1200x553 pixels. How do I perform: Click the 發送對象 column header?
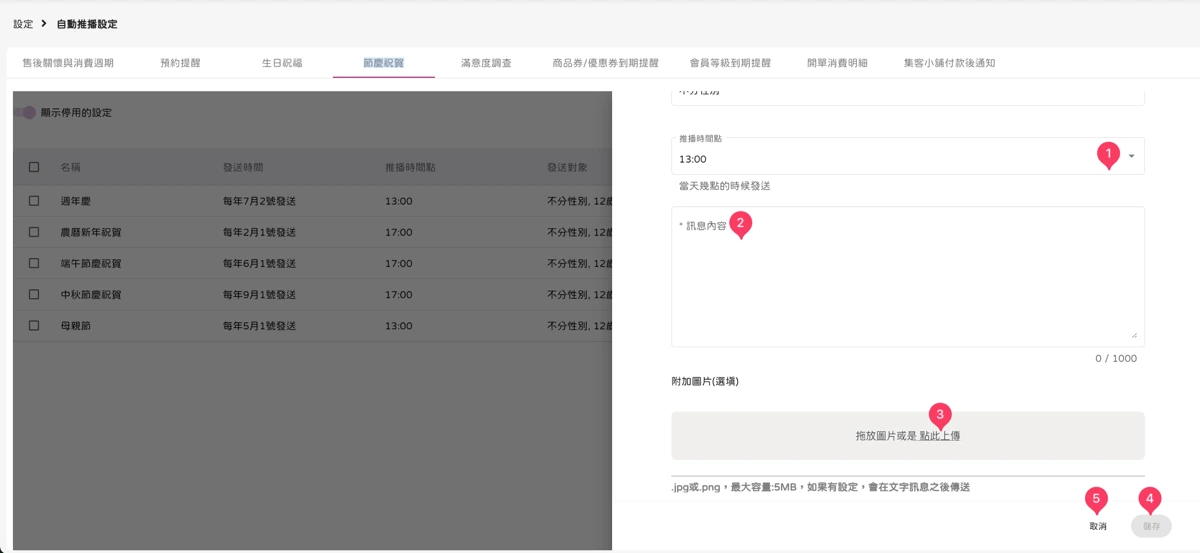tap(567, 167)
